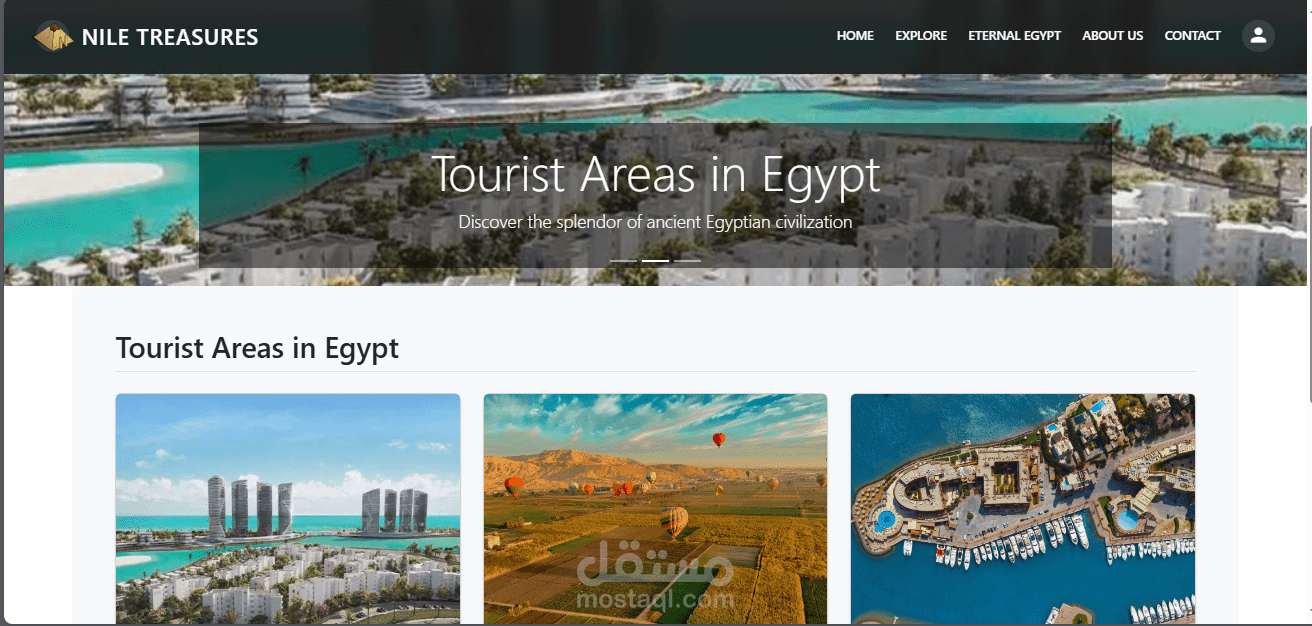The width and height of the screenshot is (1312, 626).
Task: Select ETERNAL EGYPT in the navigation bar
Action: (x=1014, y=36)
